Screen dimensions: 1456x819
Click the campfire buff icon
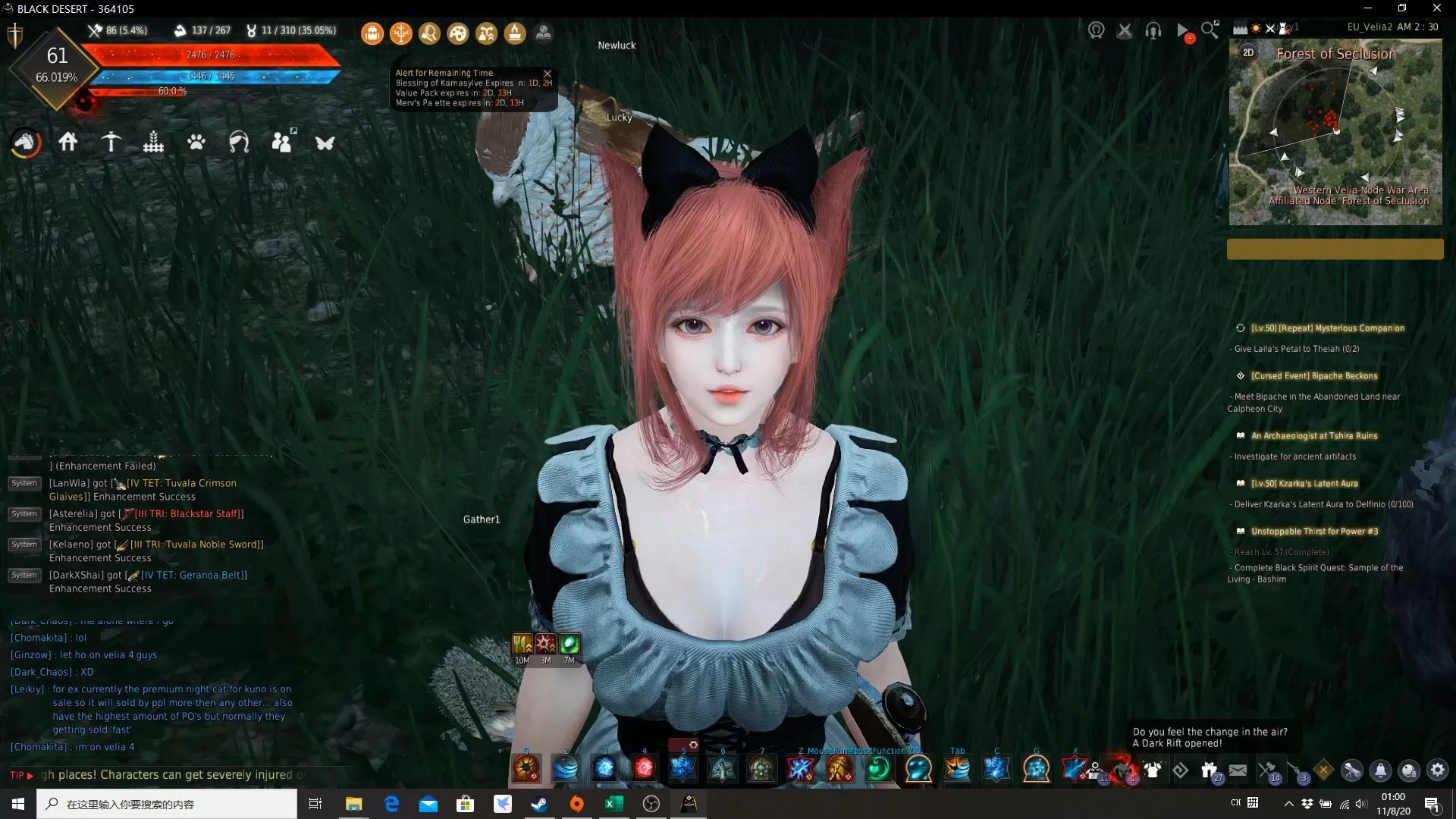515,33
